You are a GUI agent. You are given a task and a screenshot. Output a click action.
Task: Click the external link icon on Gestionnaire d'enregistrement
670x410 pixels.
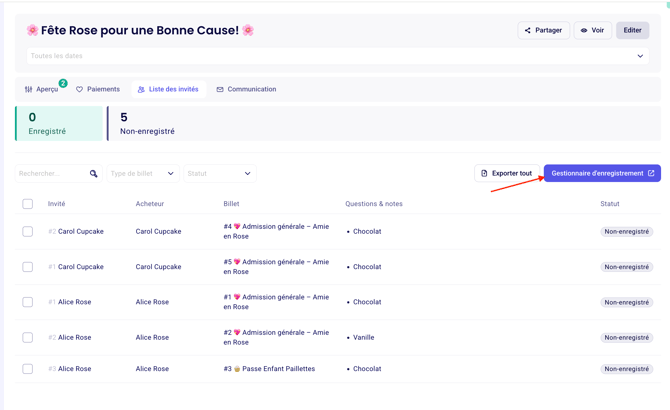click(651, 174)
